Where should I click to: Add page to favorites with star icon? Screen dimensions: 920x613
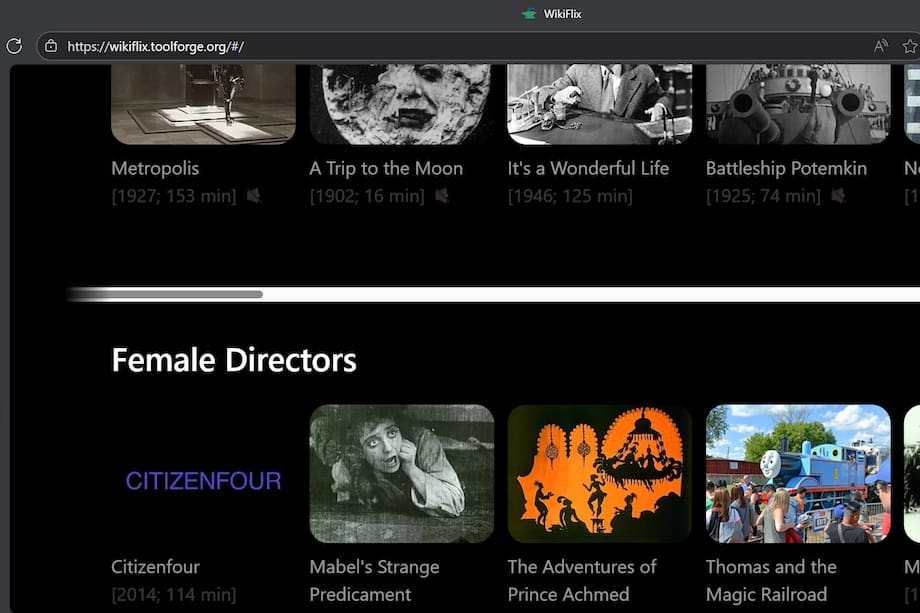pyautogui.click(x=909, y=46)
